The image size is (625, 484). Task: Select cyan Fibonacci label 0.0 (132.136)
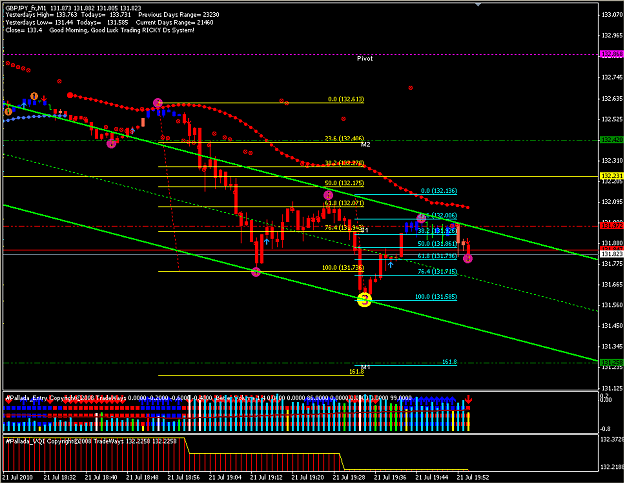439,191
